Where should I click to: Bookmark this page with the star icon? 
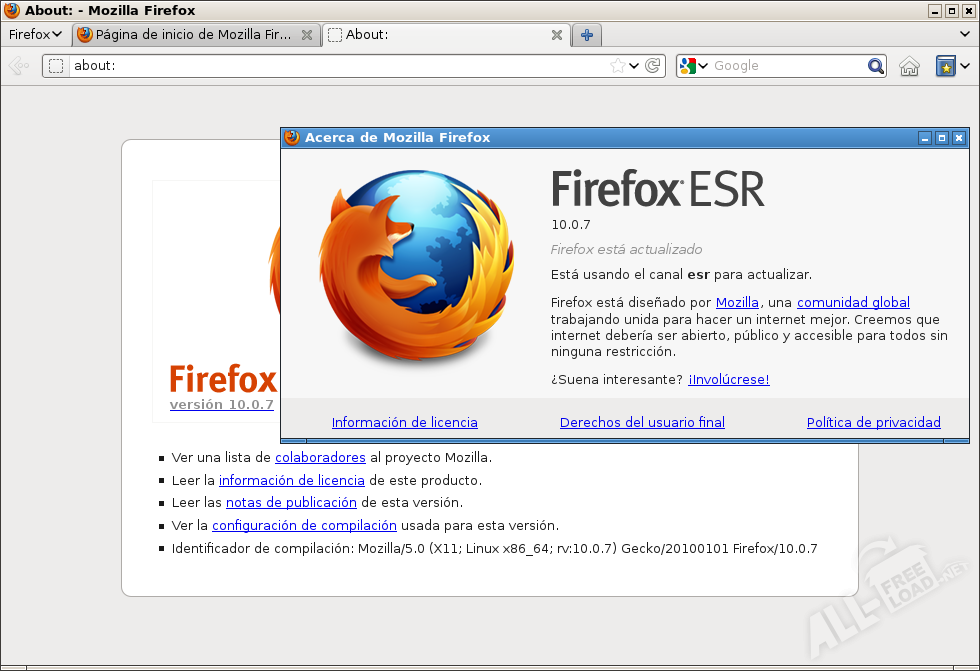pos(618,66)
